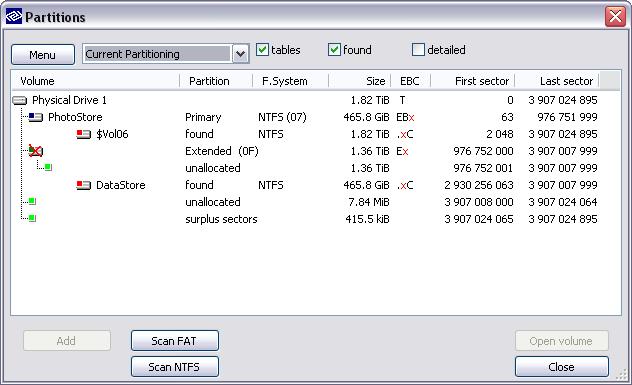
Task: Click green icon of 7.84 MiB unallocated row
Action: (32, 201)
